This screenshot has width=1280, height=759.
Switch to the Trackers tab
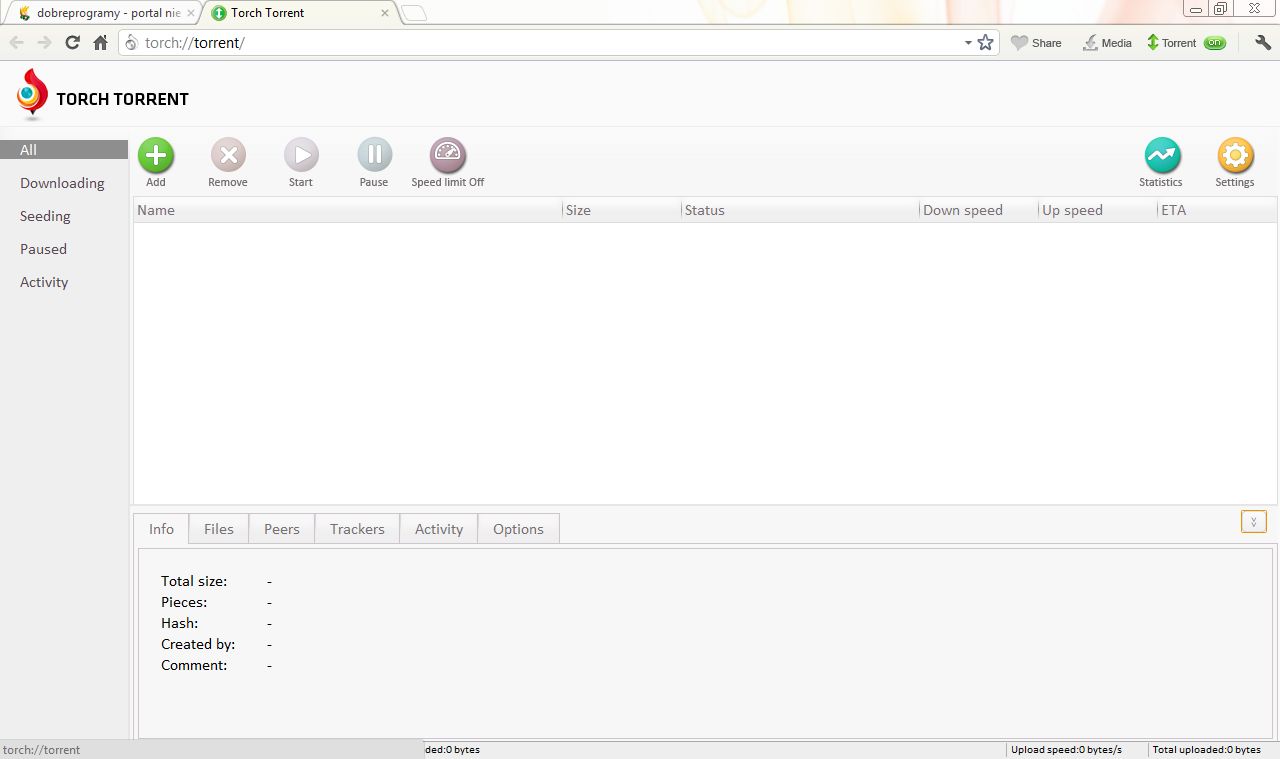[x=357, y=529]
